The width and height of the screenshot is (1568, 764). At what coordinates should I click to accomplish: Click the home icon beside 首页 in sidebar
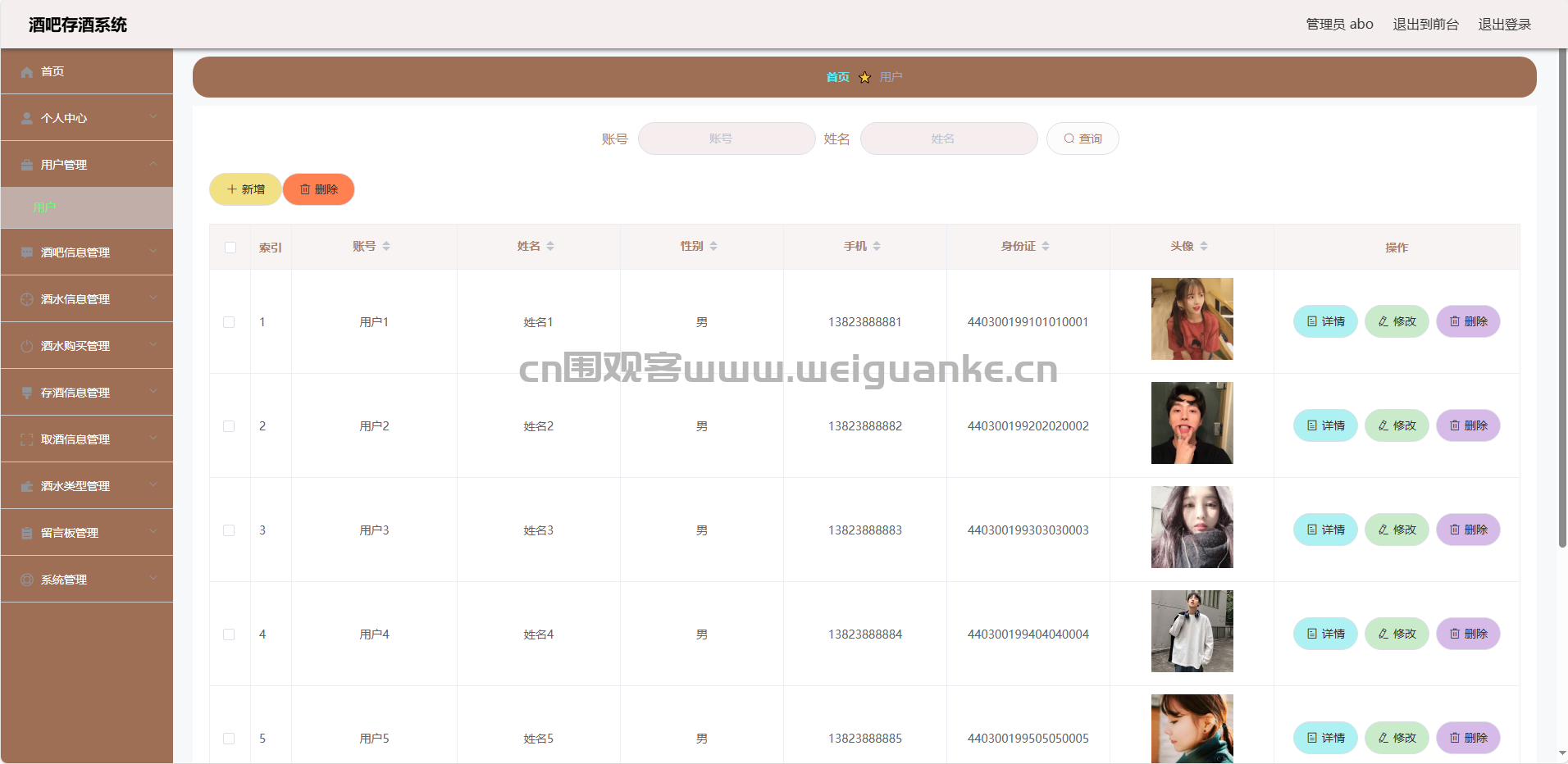27,72
